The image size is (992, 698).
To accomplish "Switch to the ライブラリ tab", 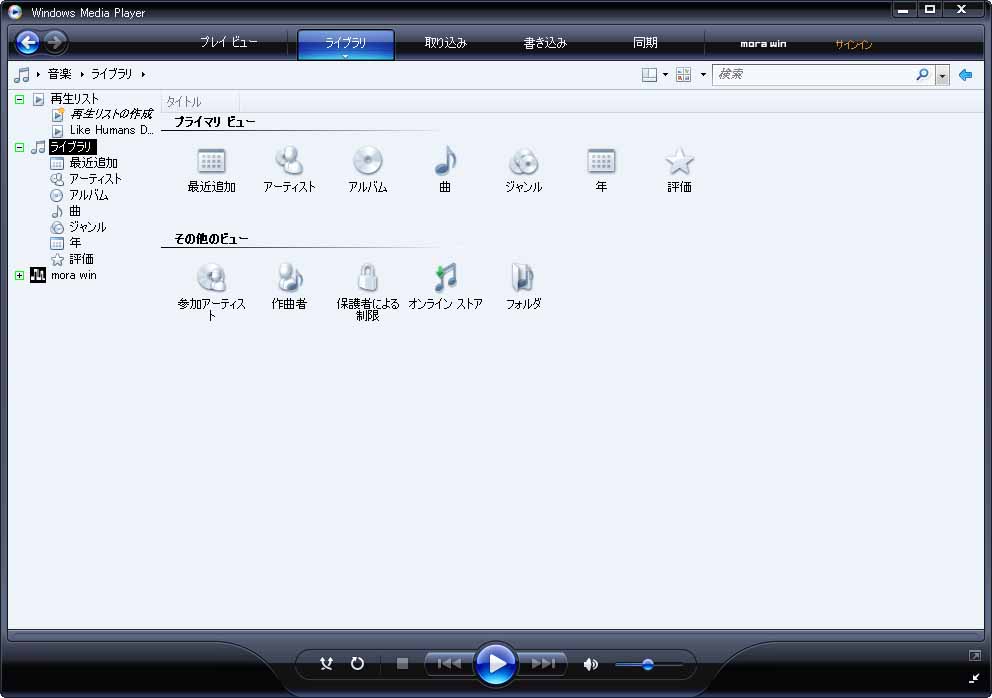I will coord(345,43).
